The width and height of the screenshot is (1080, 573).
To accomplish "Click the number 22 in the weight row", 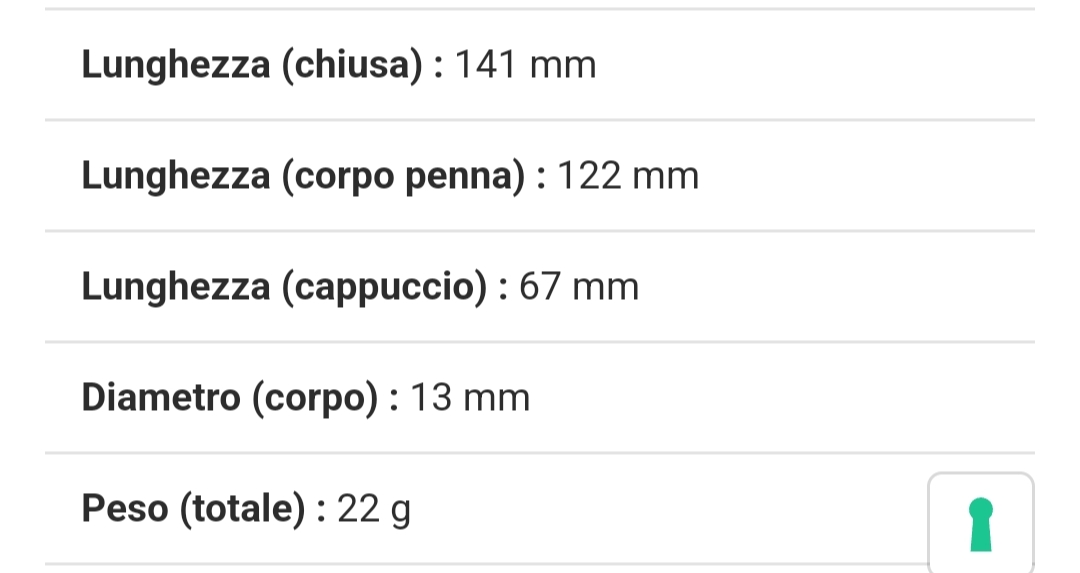I will tap(358, 510).
